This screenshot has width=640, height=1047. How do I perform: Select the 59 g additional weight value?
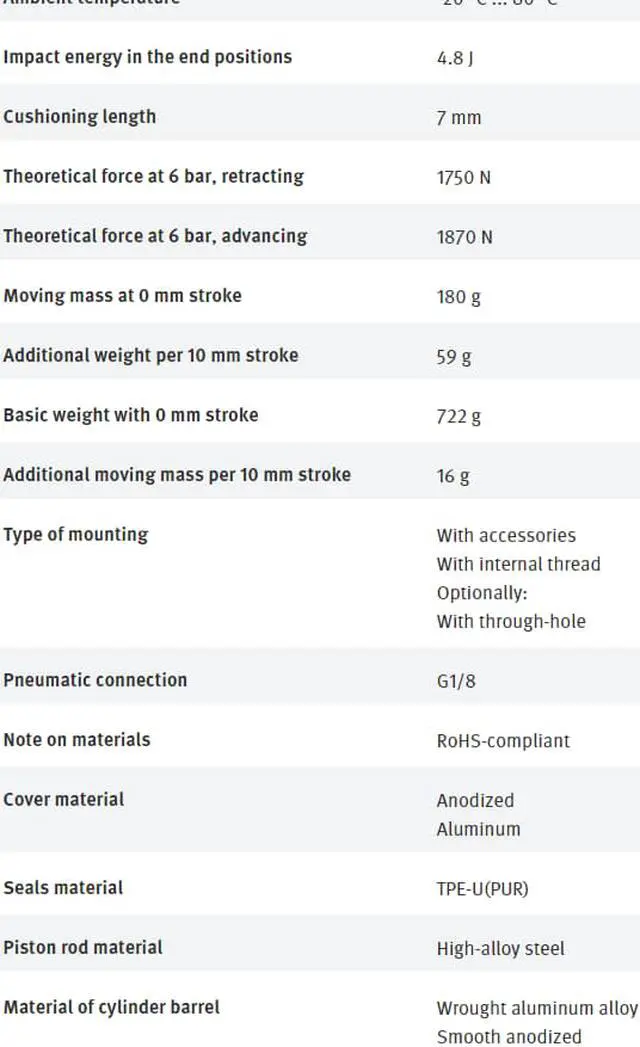[454, 357]
